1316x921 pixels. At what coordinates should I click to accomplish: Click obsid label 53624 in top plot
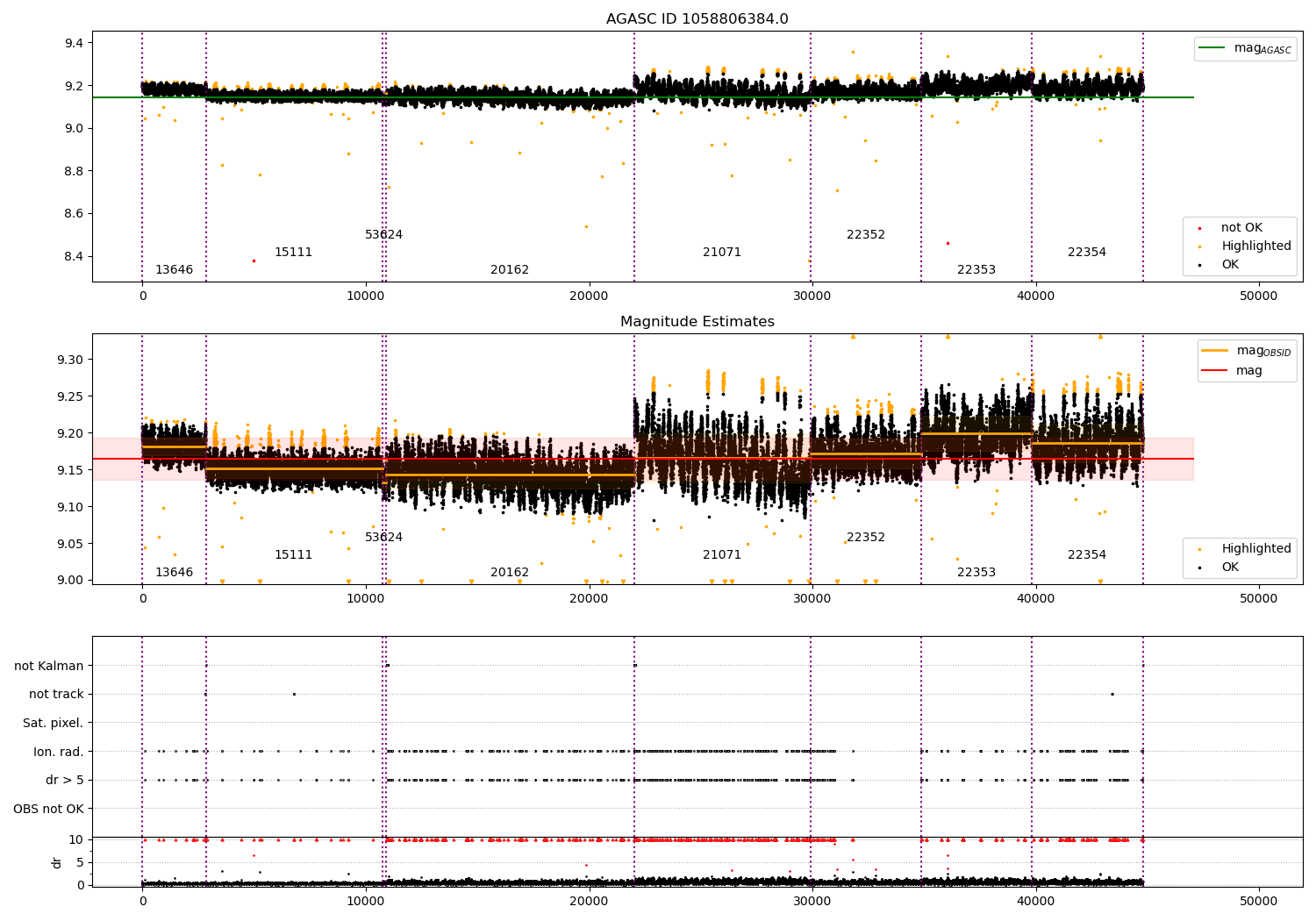click(383, 235)
